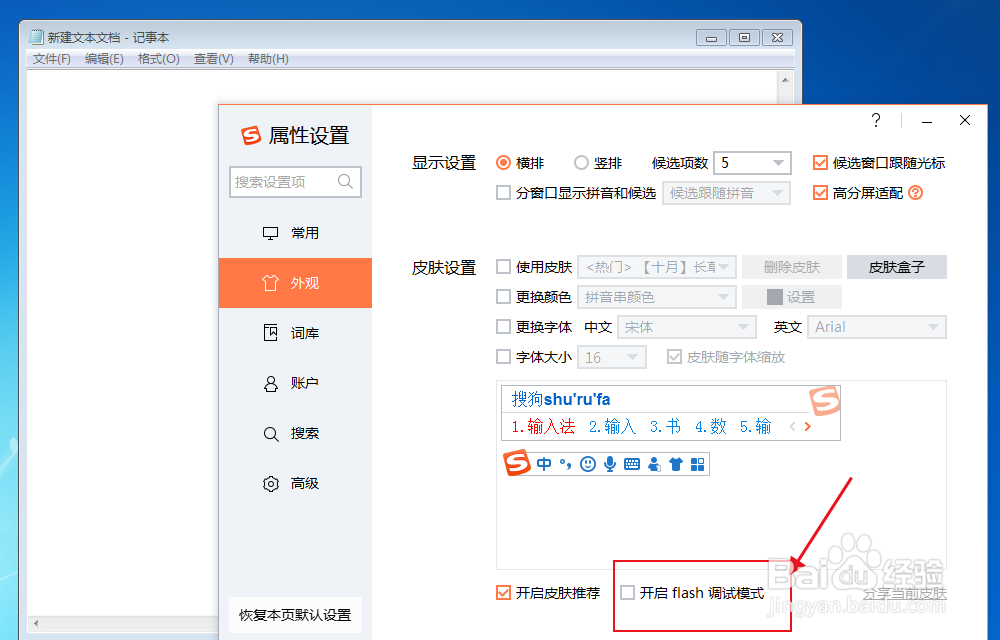
Task: Select the 竖排 radio button
Action: pyautogui.click(x=581, y=163)
